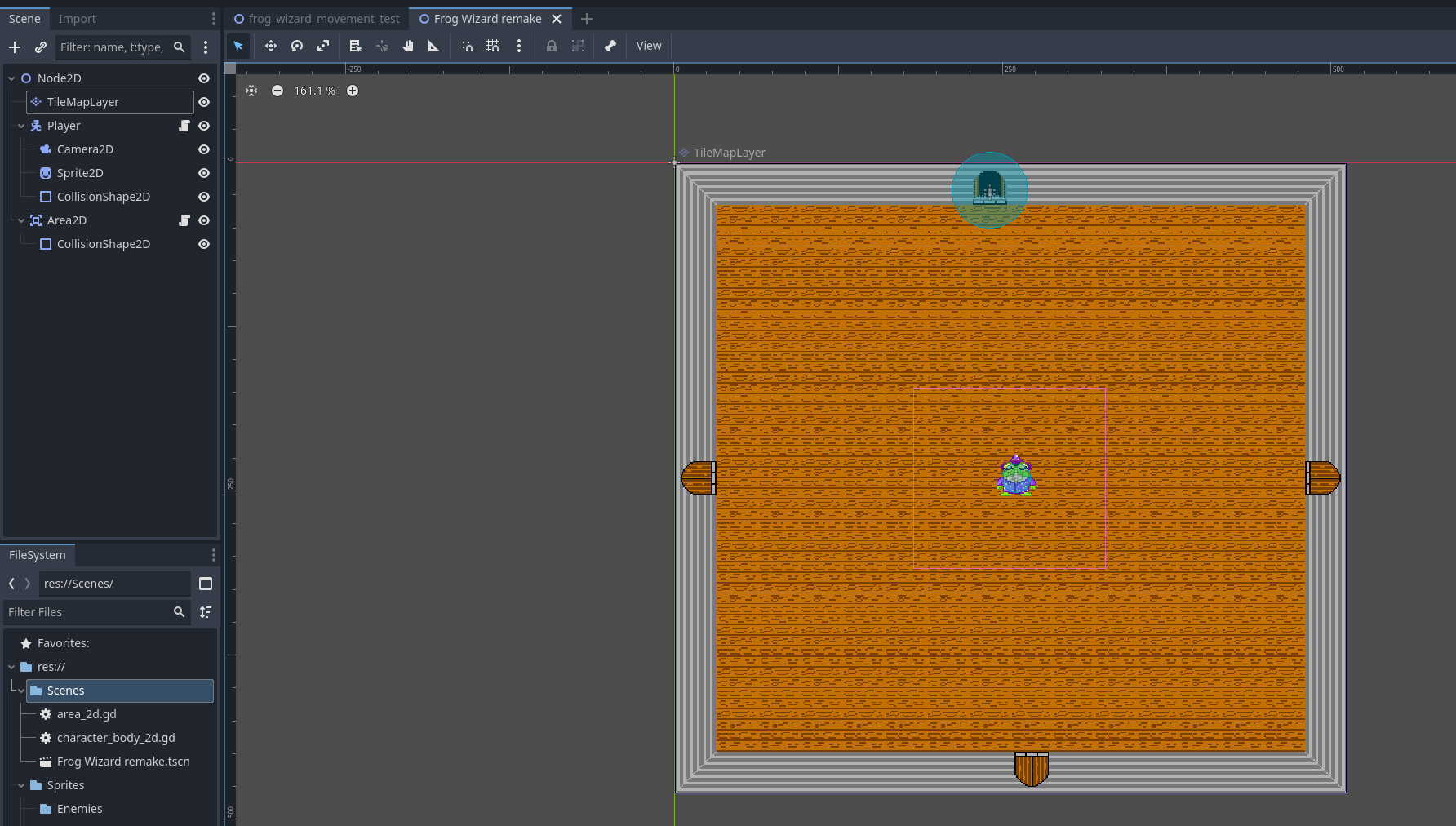Screen dimensions: 1456x826
Task: Select the Move mode tool
Action: pyautogui.click(x=271, y=47)
